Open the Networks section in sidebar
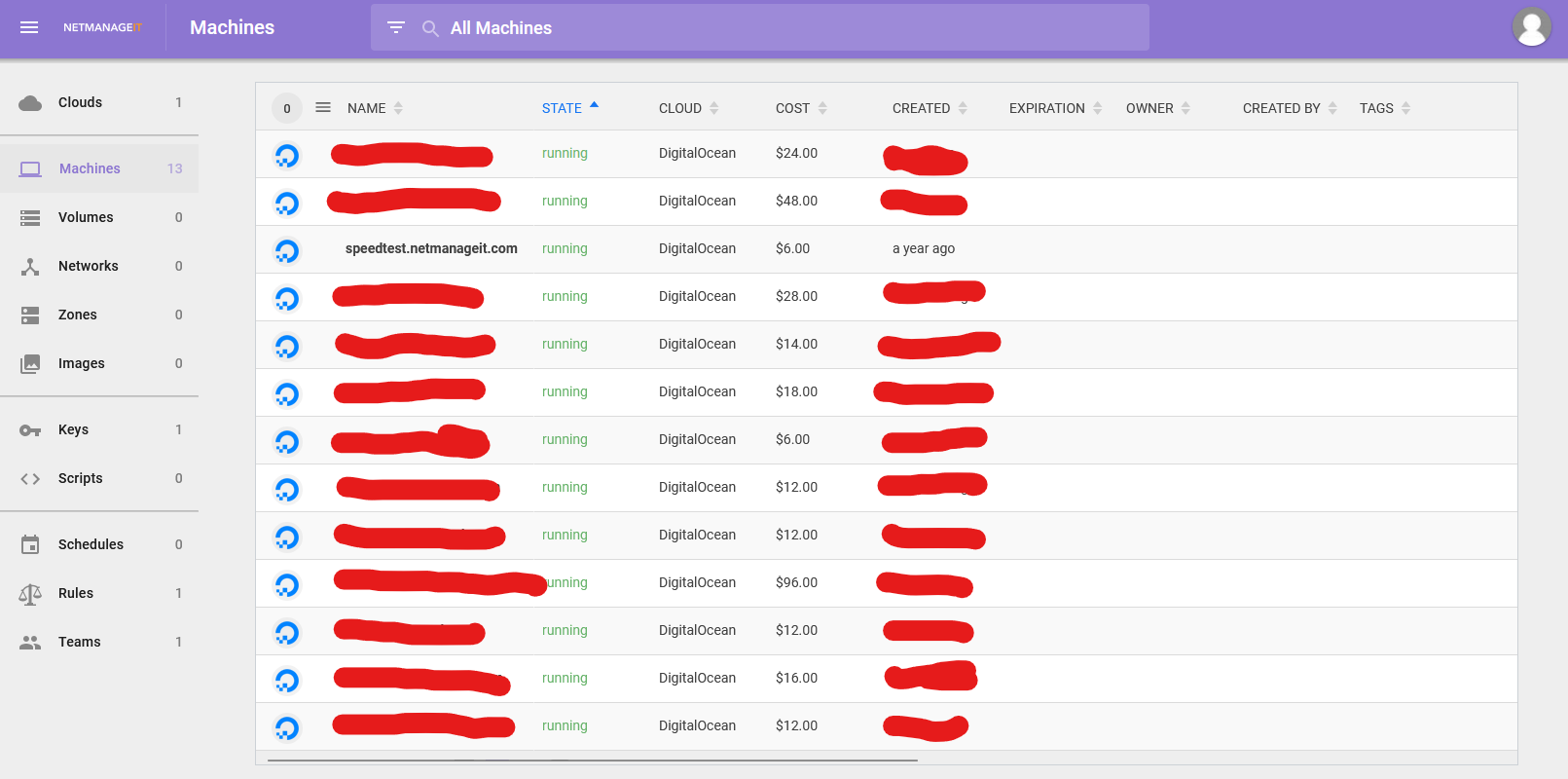1568x779 pixels. click(88, 266)
